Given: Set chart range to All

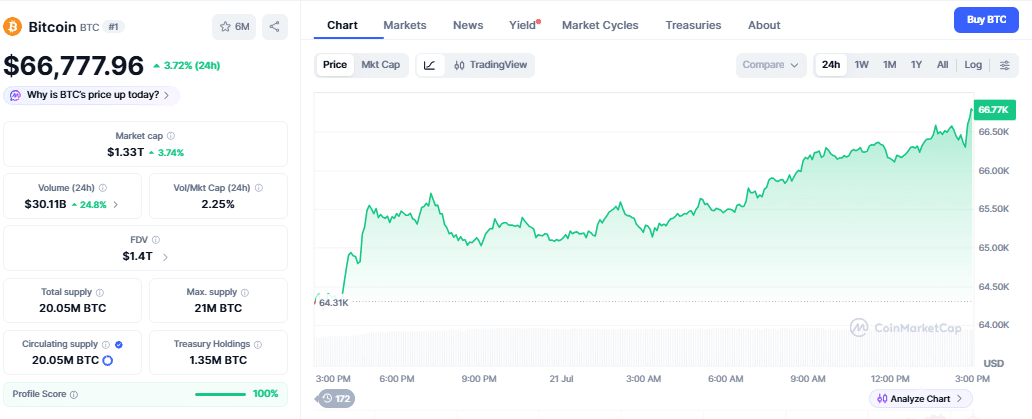Looking at the screenshot, I should (942, 65).
